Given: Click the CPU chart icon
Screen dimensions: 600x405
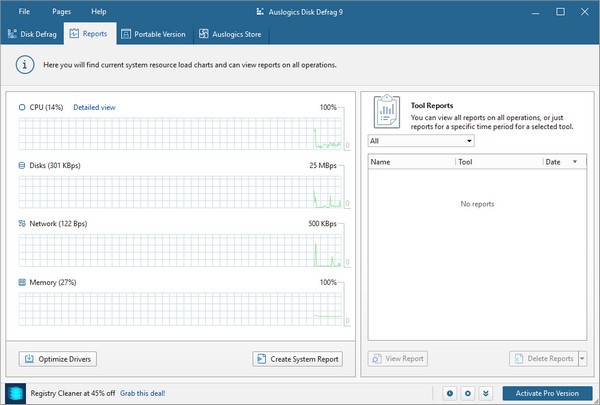Looking at the screenshot, I should 22,108.
